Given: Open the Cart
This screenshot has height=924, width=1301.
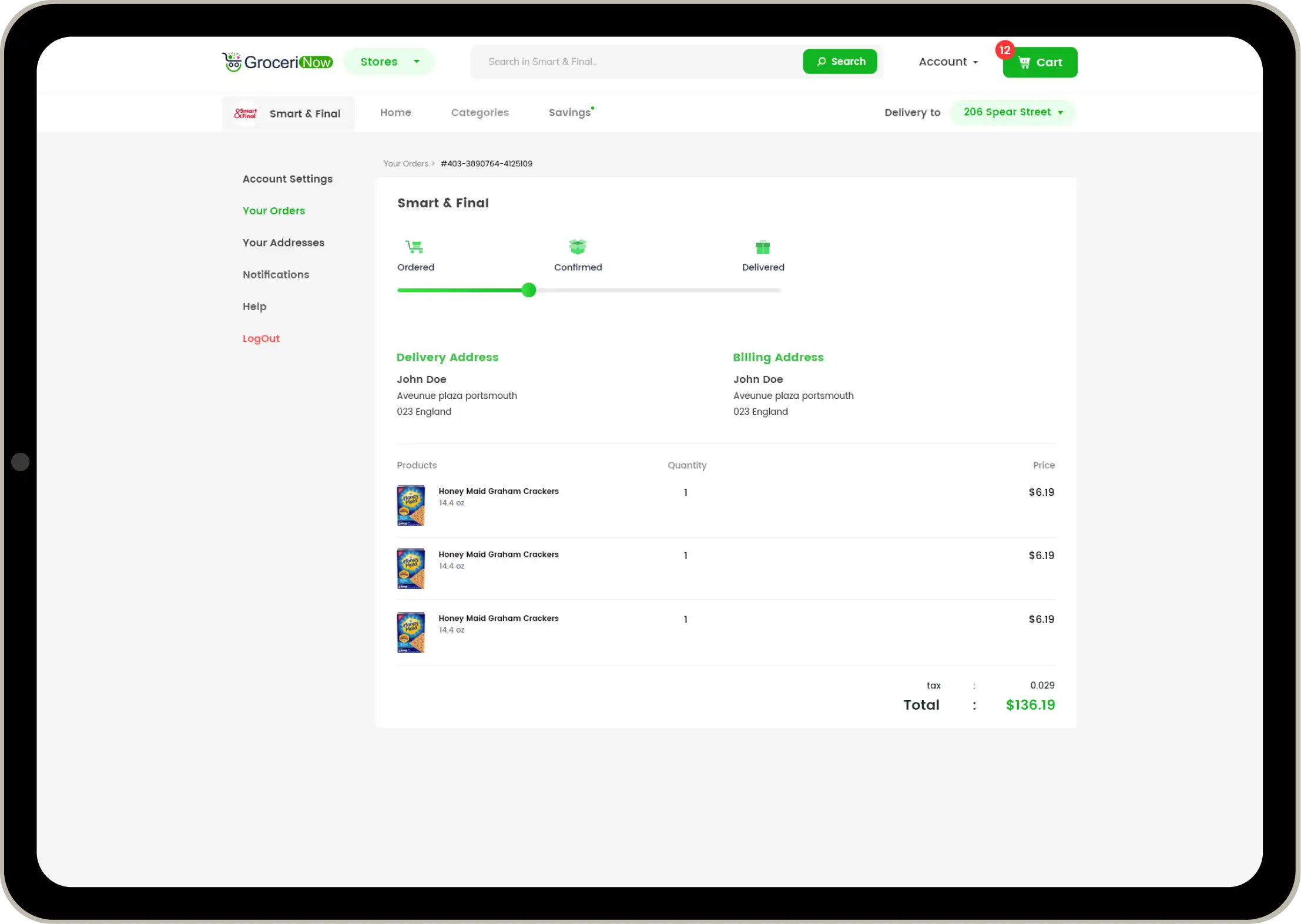Looking at the screenshot, I should click(x=1040, y=62).
